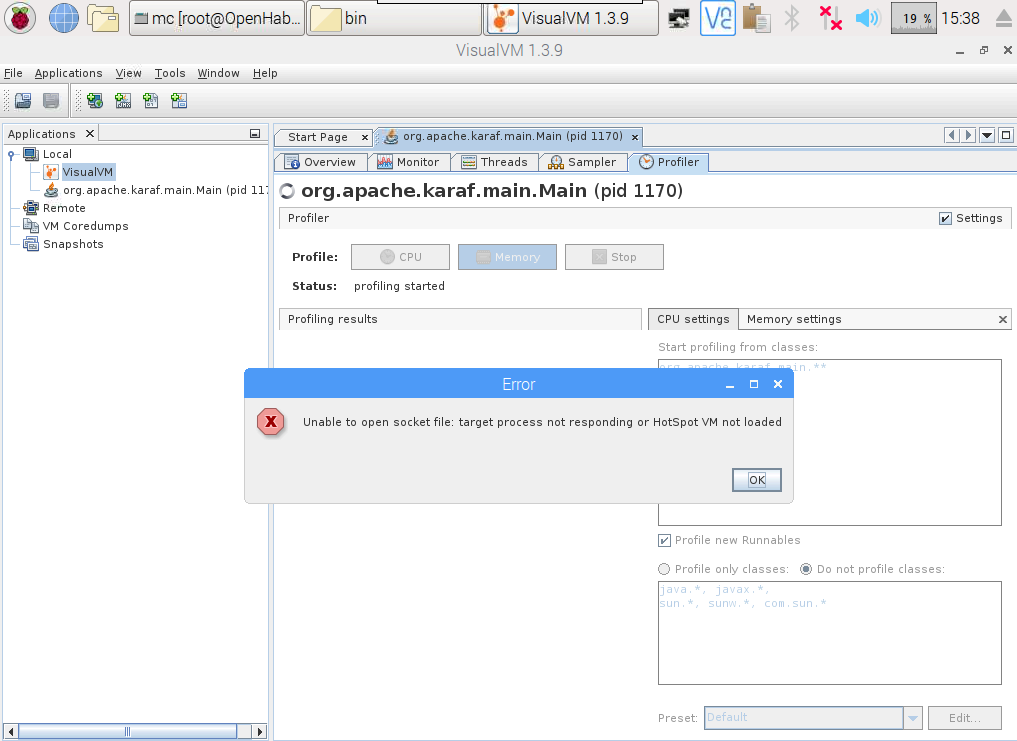This screenshot has width=1017, height=741.
Task: Click the Load snapshot toolbar icon
Action: tap(23, 101)
